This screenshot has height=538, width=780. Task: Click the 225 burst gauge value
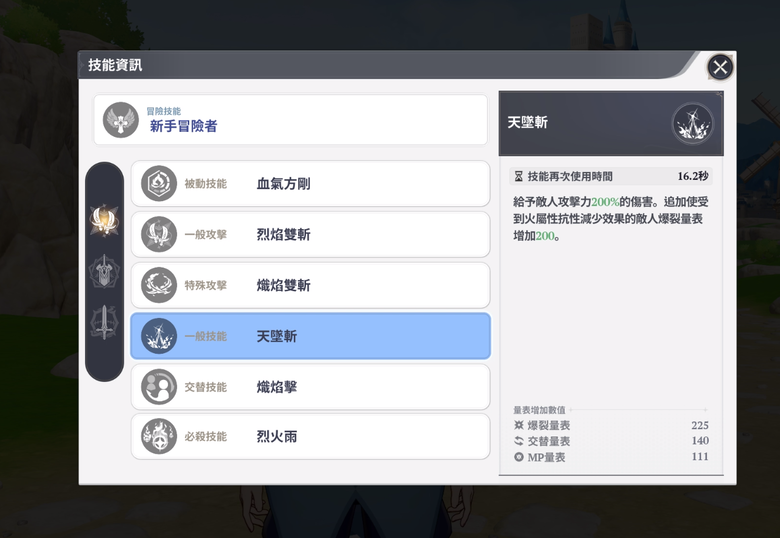tap(699, 425)
